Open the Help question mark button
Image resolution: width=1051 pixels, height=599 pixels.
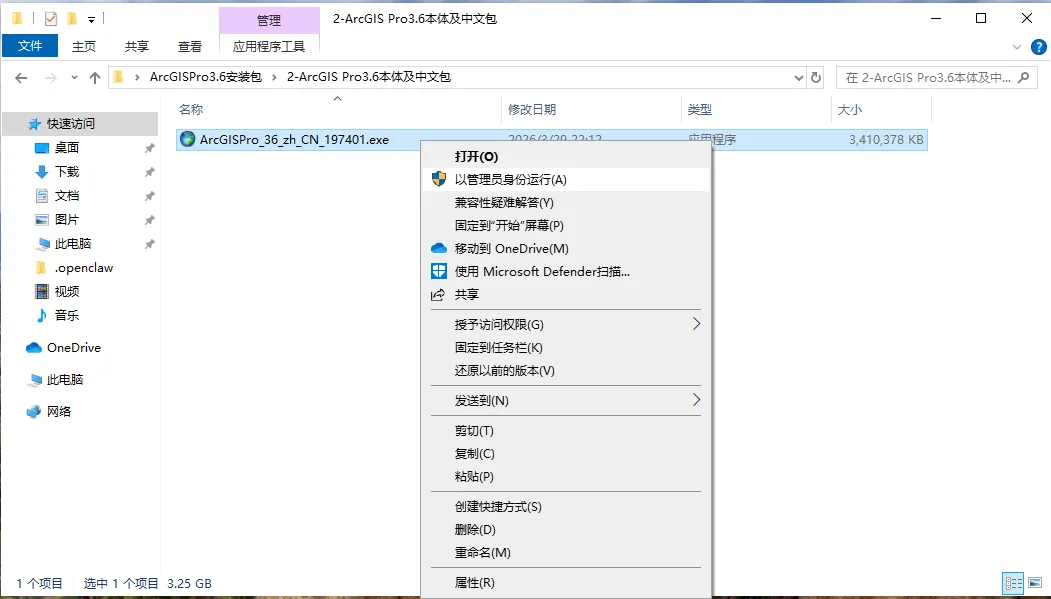1039,47
